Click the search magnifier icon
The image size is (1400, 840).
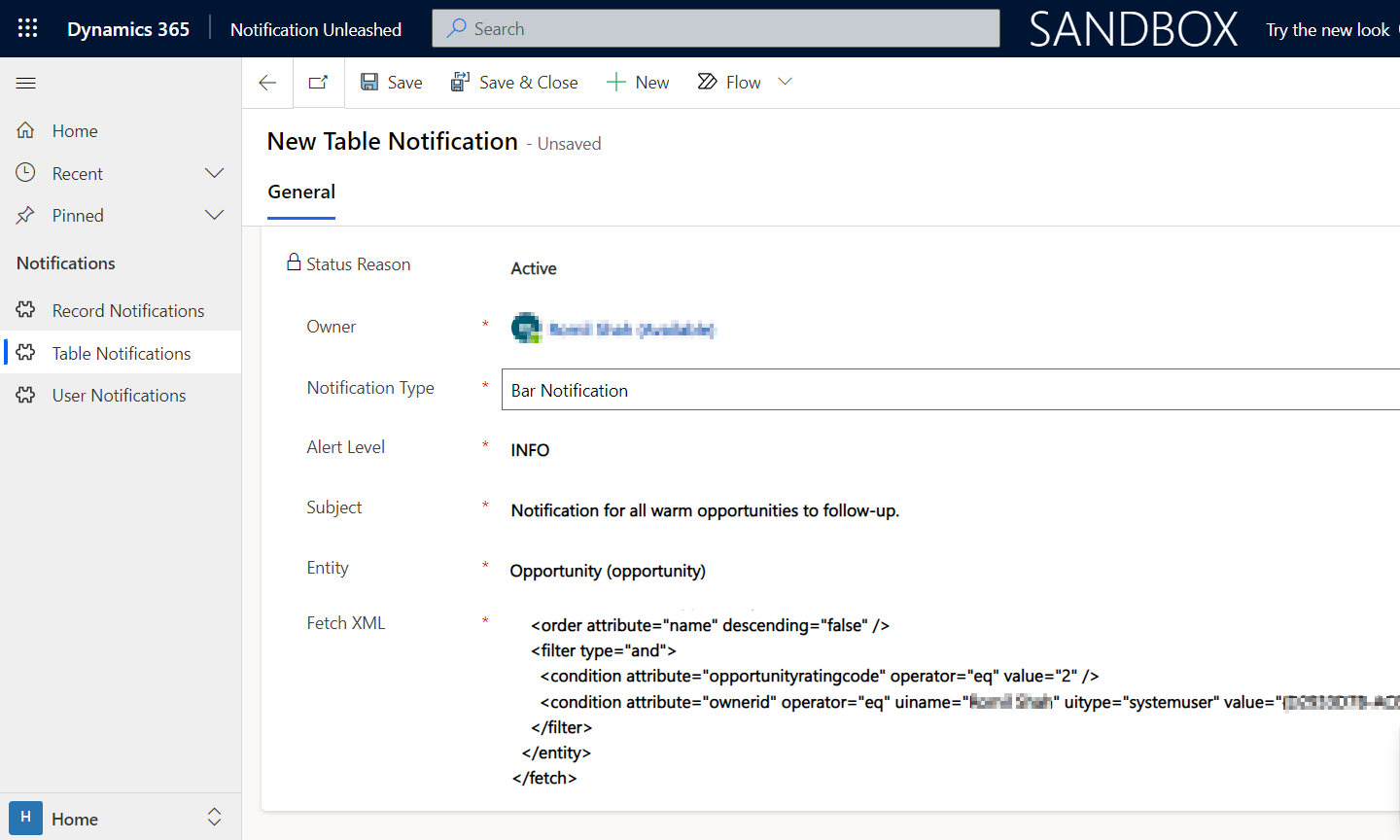[x=456, y=28]
